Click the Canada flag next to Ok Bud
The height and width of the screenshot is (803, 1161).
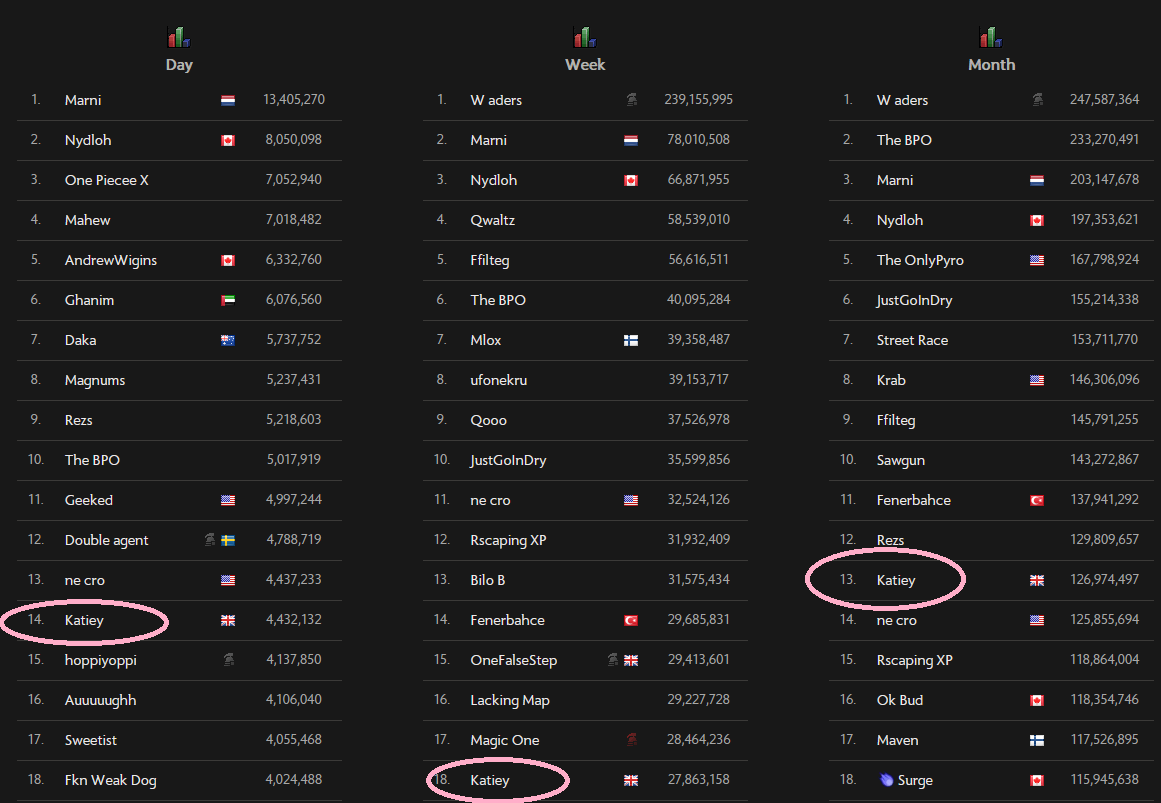1037,701
